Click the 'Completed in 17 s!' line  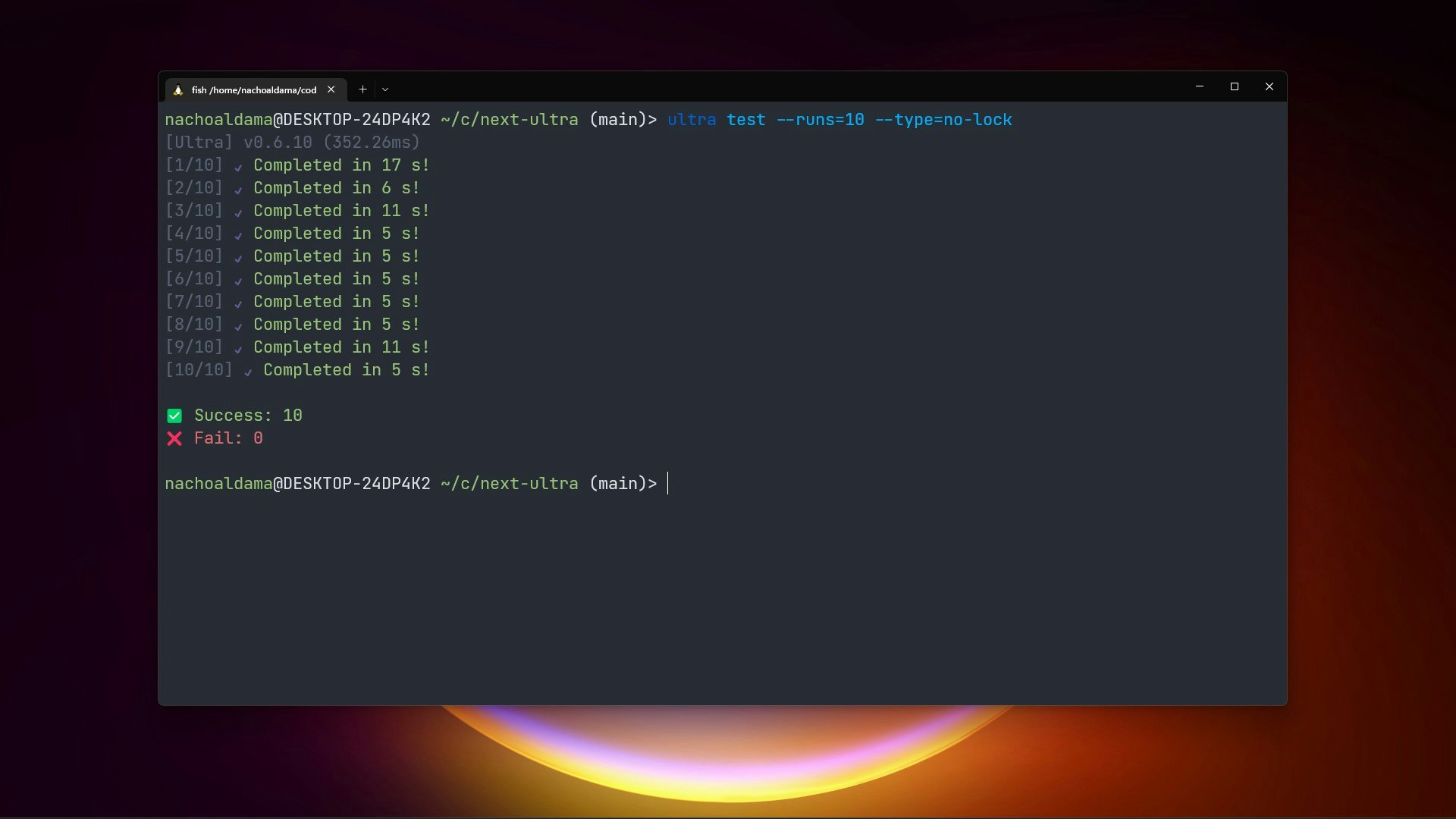[x=341, y=165]
